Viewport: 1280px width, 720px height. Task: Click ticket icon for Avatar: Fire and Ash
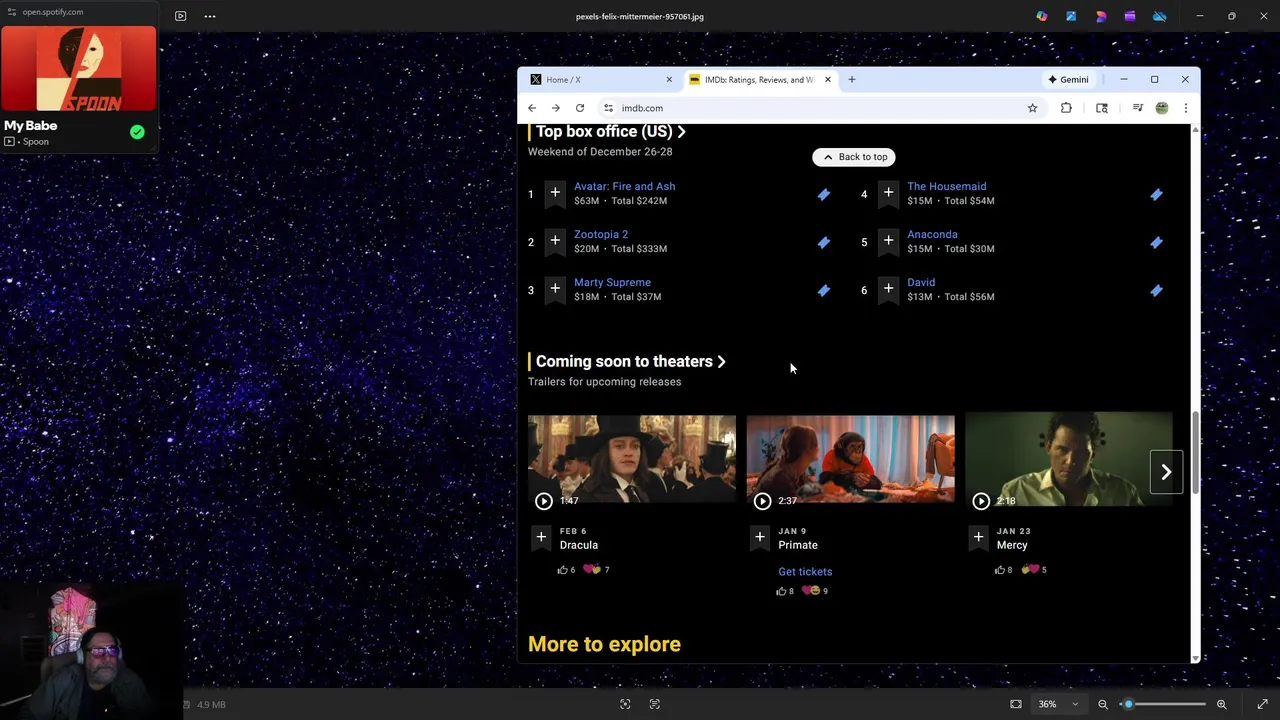pyautogui.click(x=823, y=195)
